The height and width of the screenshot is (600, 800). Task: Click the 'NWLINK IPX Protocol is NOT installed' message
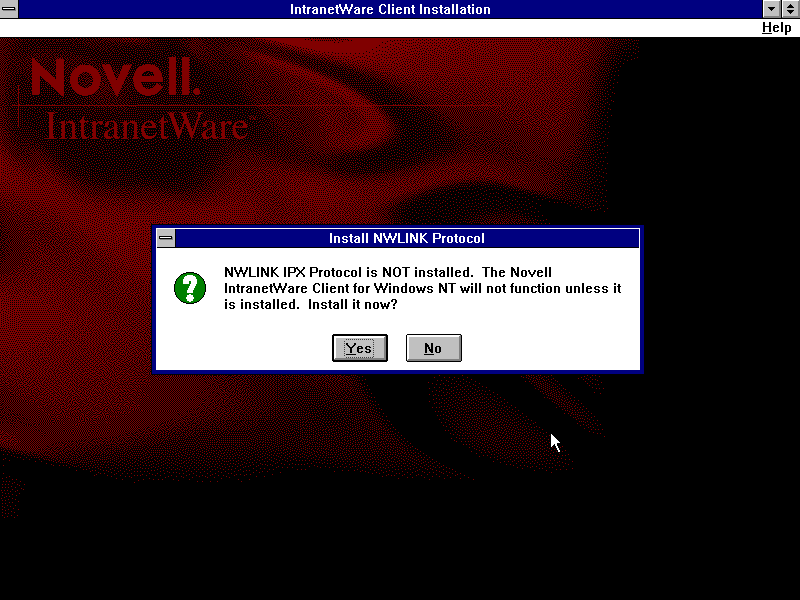[422, 288]
